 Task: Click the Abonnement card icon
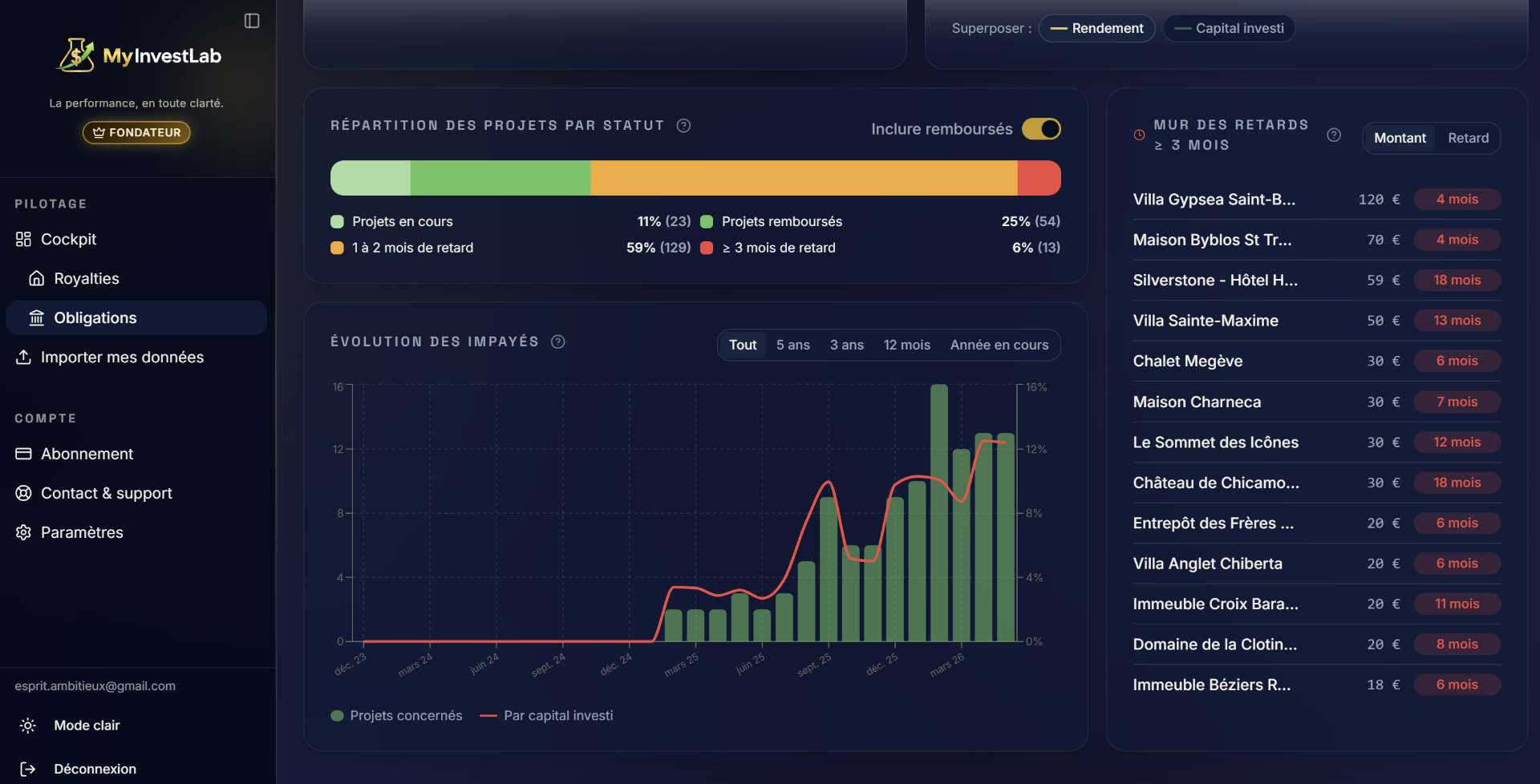pyautogui.click(x=23, y=454)
